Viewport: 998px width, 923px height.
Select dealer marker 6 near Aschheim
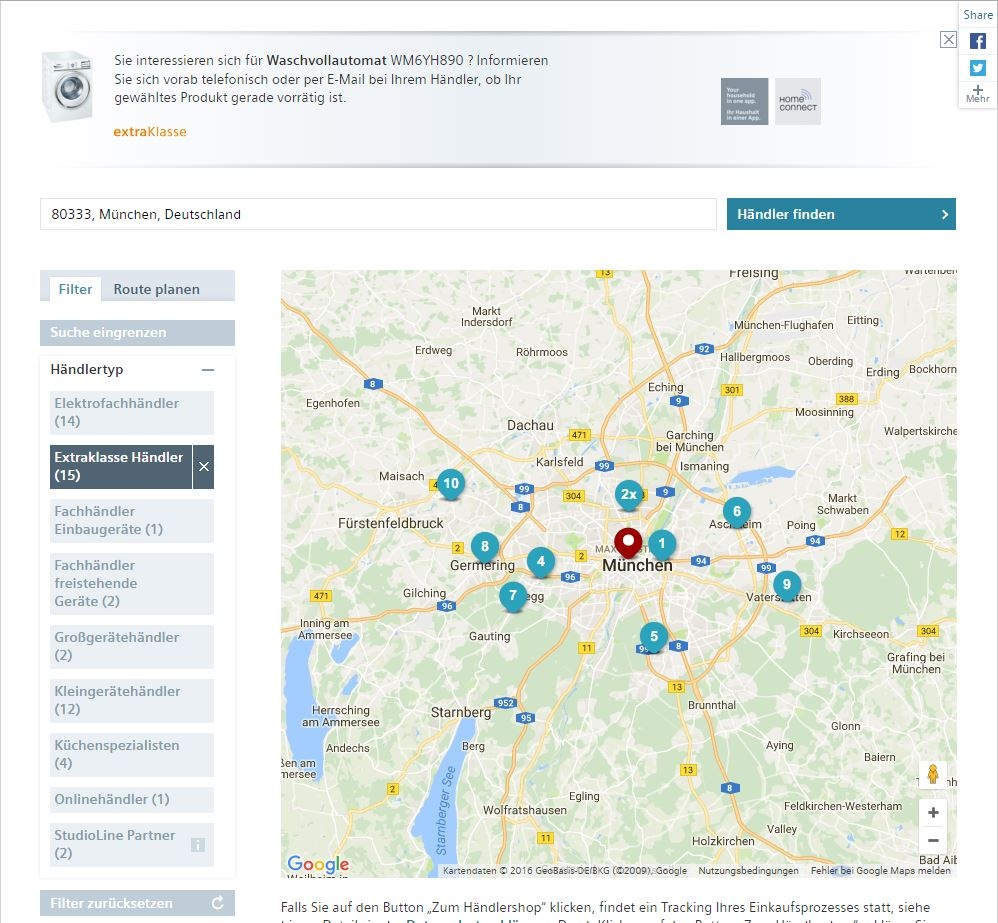click(x=736, y=512)
